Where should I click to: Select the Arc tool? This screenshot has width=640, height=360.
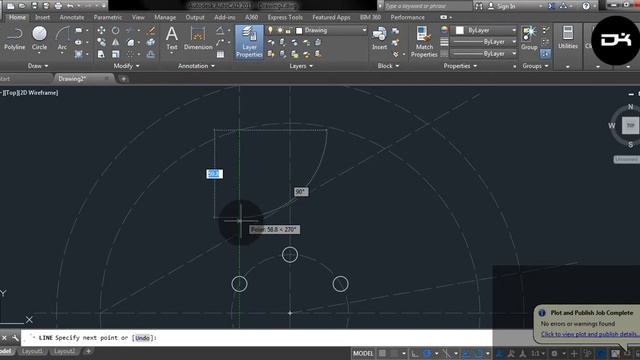tap(62, 38)
